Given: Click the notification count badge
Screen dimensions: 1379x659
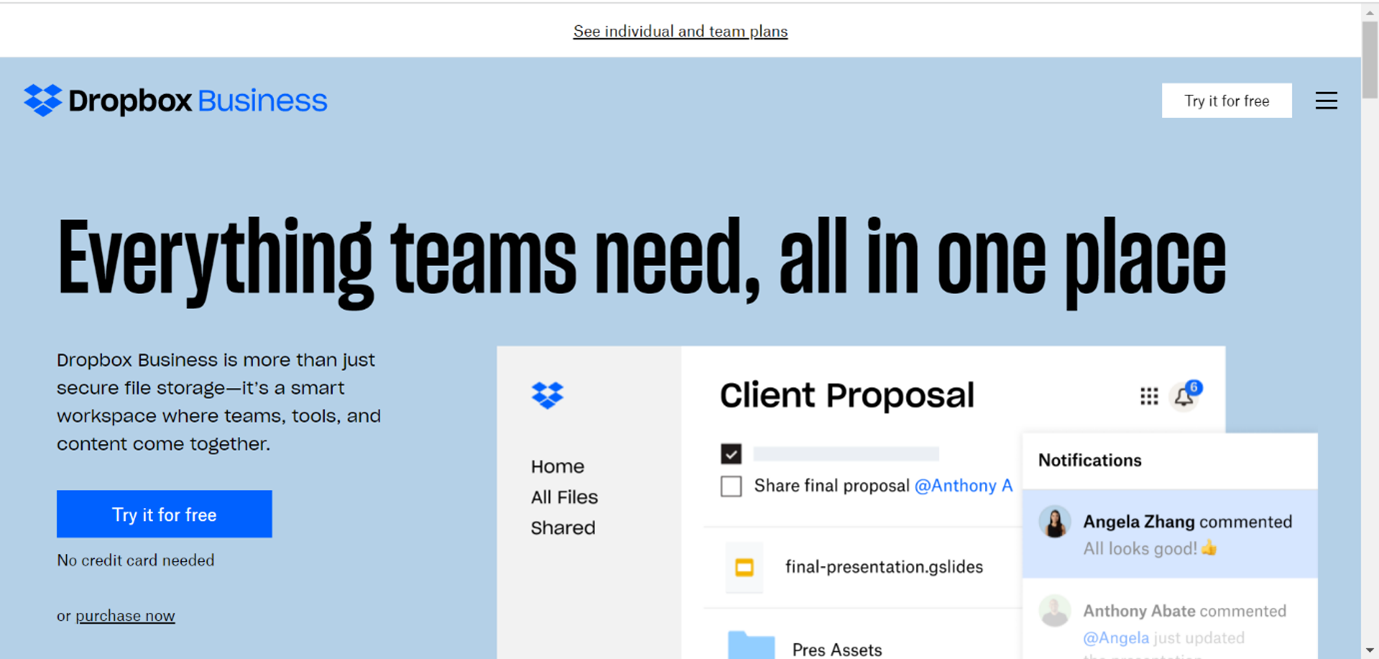Looking at the screenshot, I should pyautogui.click(x=1194, y=387).
